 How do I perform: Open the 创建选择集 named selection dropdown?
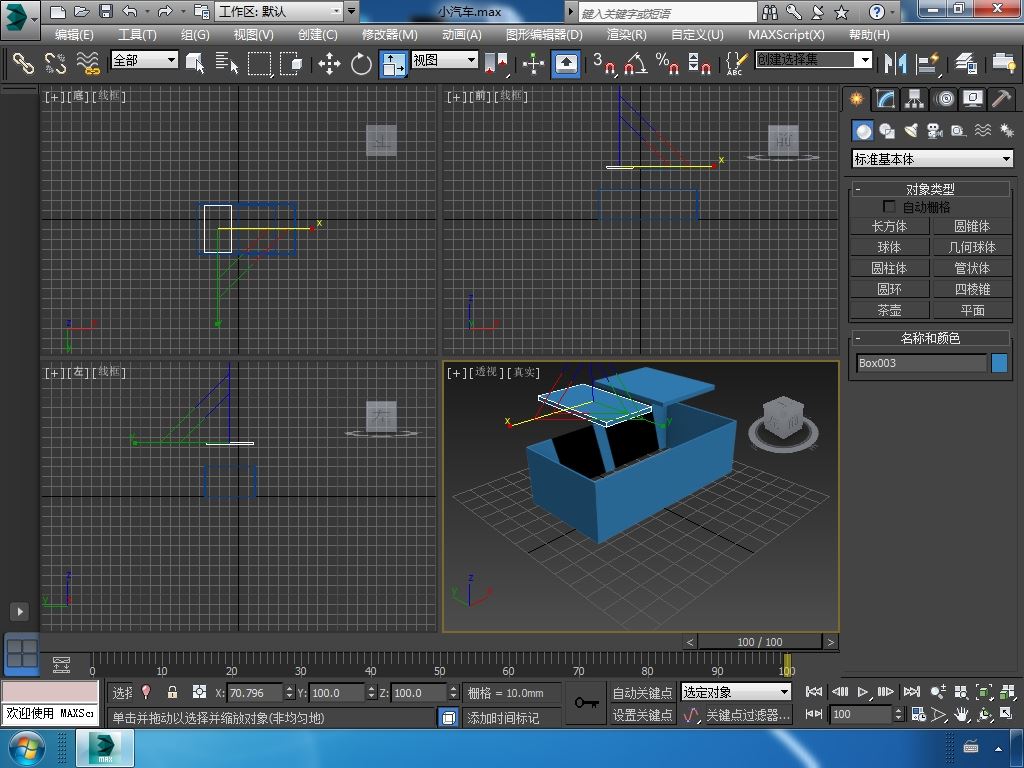tap(814, 60)
